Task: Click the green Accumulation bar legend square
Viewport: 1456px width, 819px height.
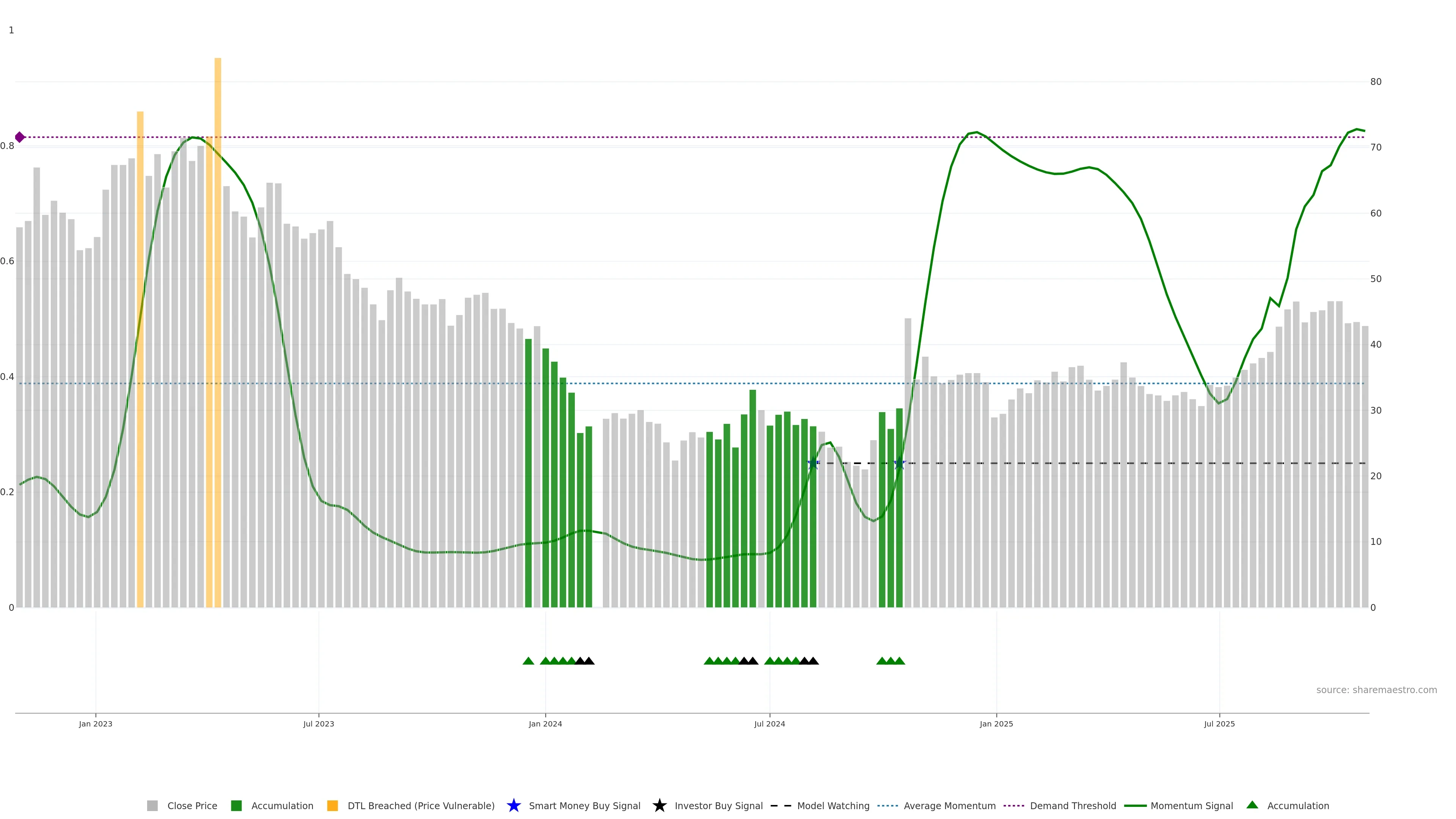Action: 236,805
